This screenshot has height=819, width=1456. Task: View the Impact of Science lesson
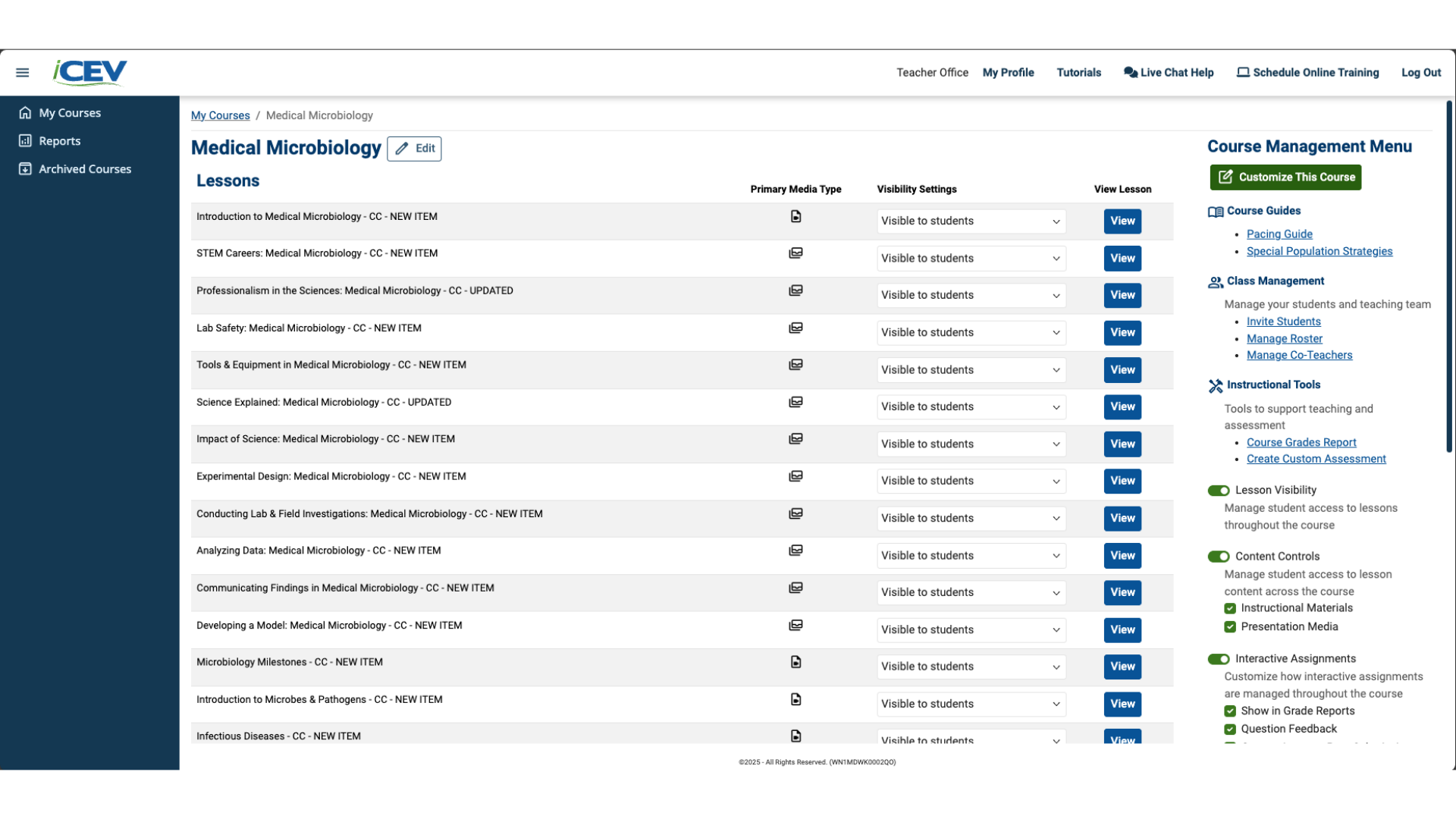1122,444
